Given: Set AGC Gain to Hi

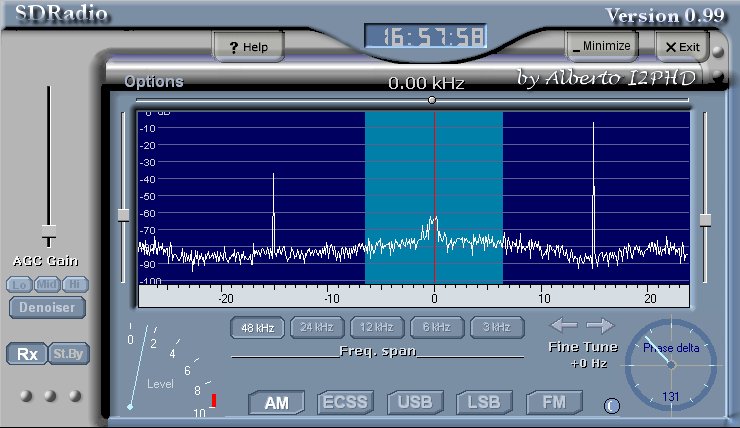Looking at the screenshot, I should pyautogui.click(x=74, y=284).
